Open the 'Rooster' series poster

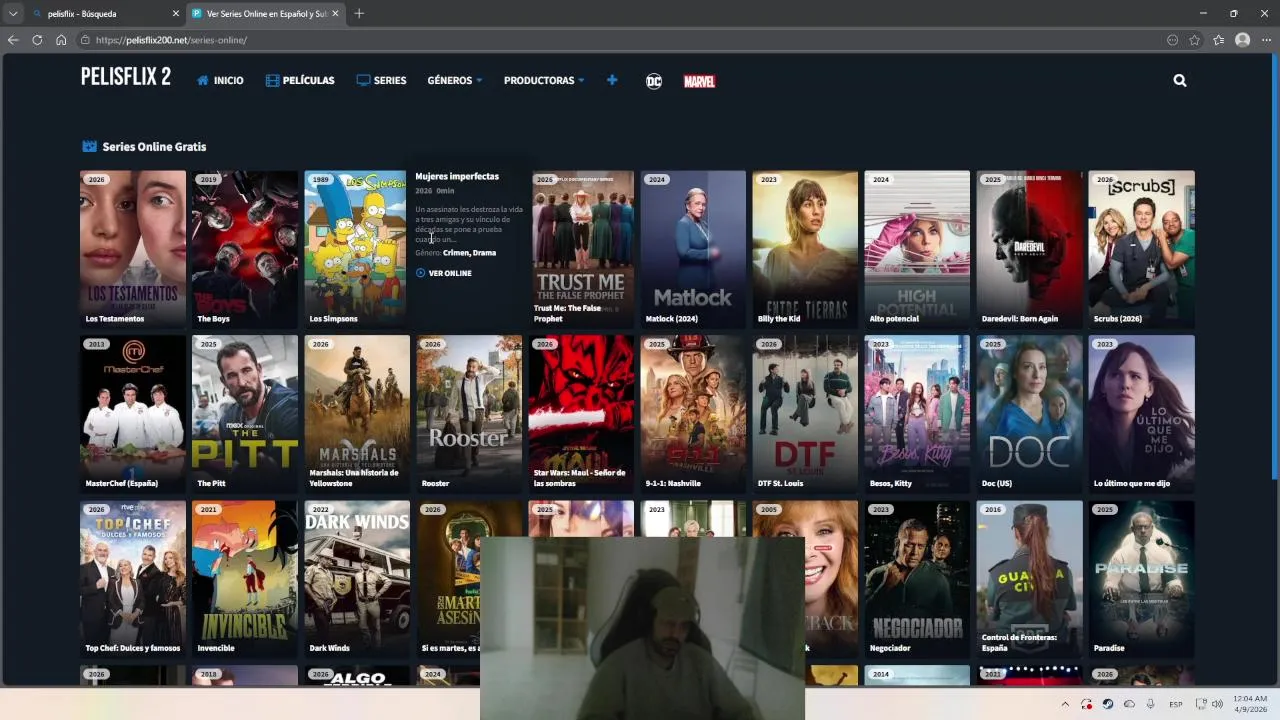[x=469, y=414]
